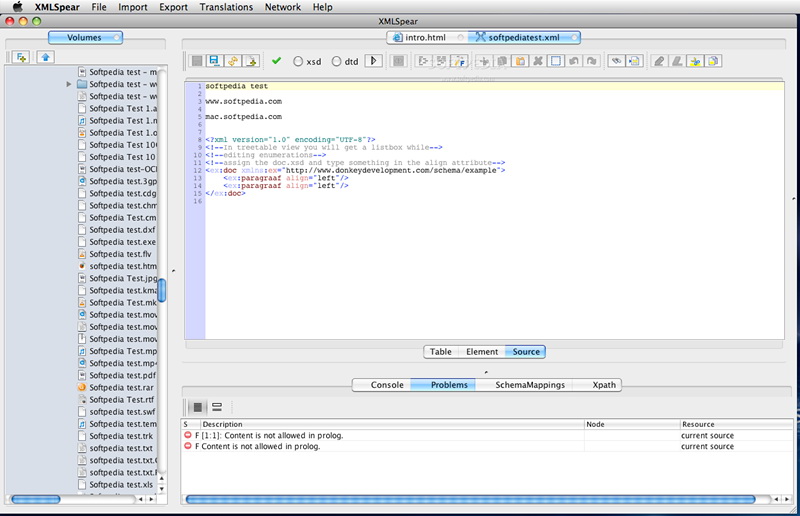The height and width of the screenshot is (516, 800).
Task: Click the red error icon on first problem
Action: pos(188,436)
